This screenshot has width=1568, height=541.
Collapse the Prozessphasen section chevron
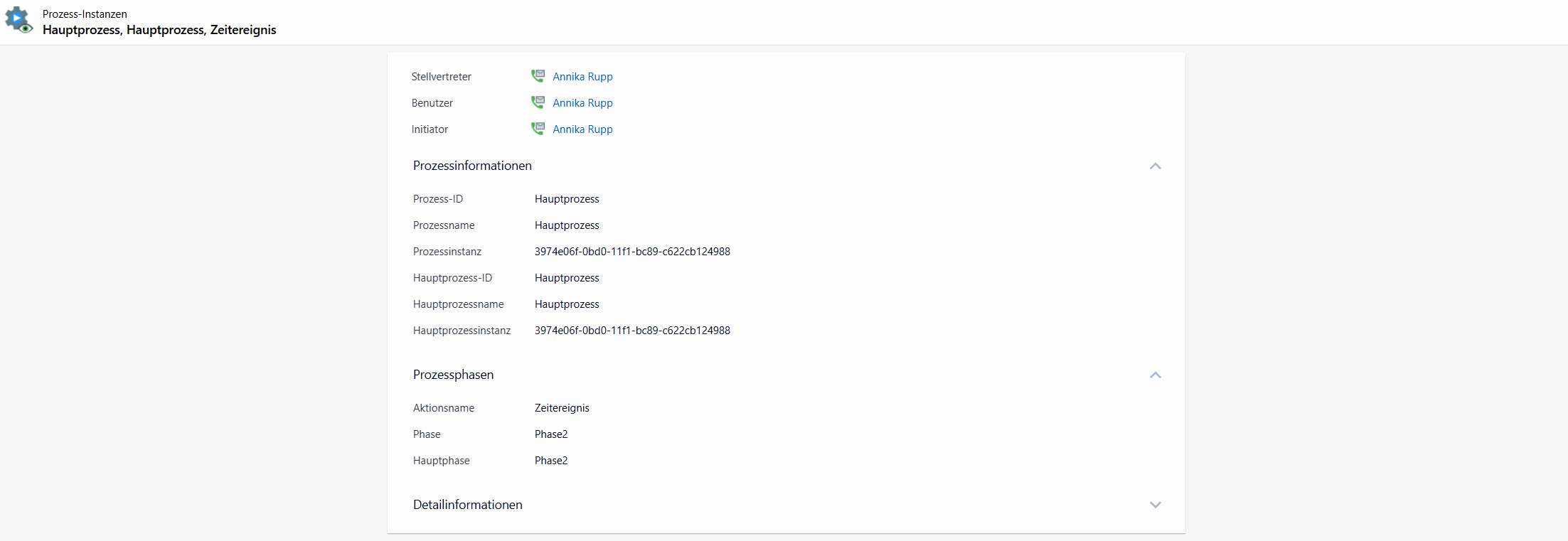1155,375
